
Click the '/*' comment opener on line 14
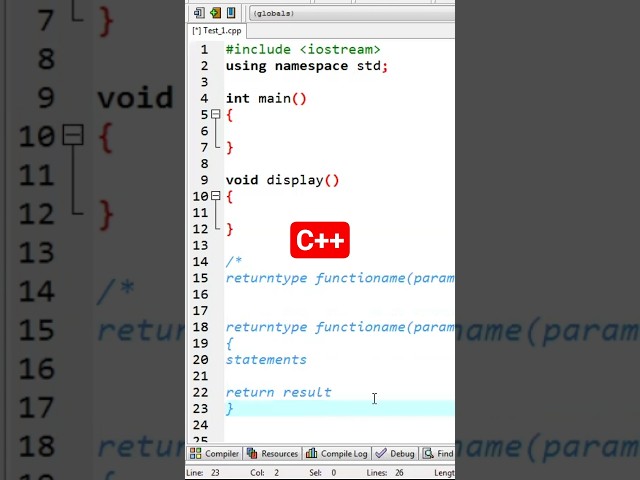click(x=234, y=261)
